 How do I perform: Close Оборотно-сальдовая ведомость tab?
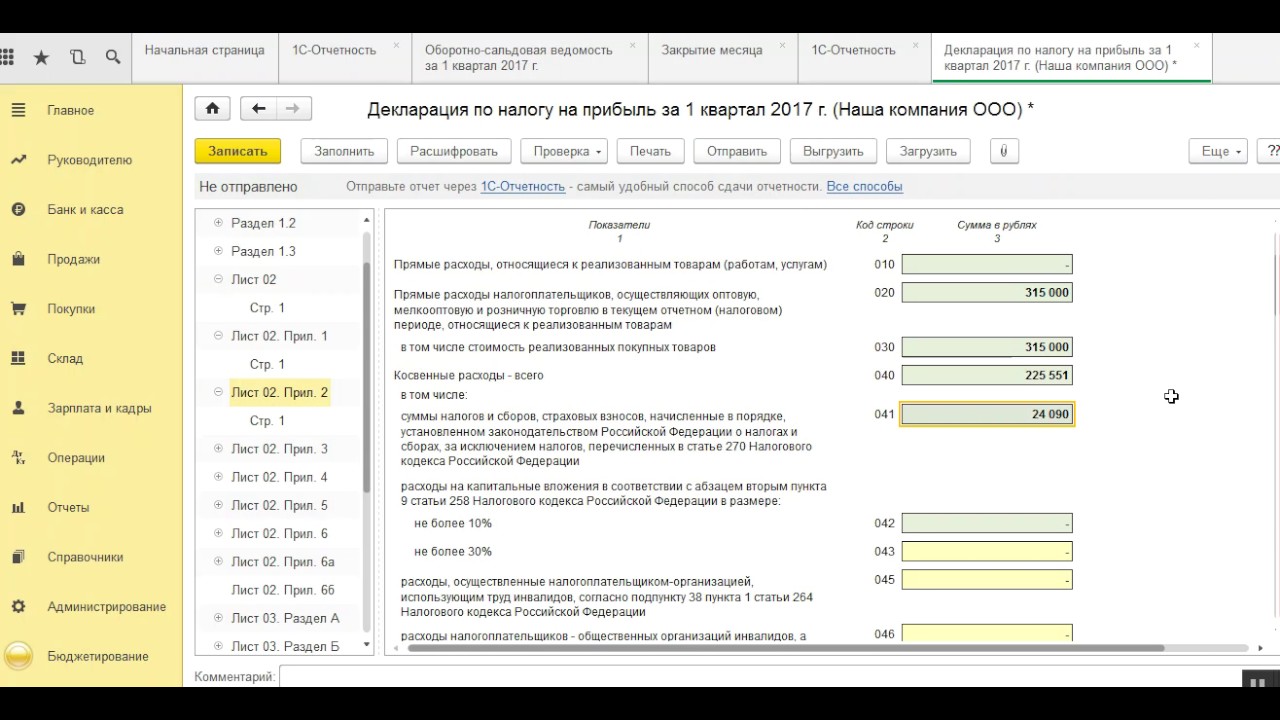[x=633, y=46]
